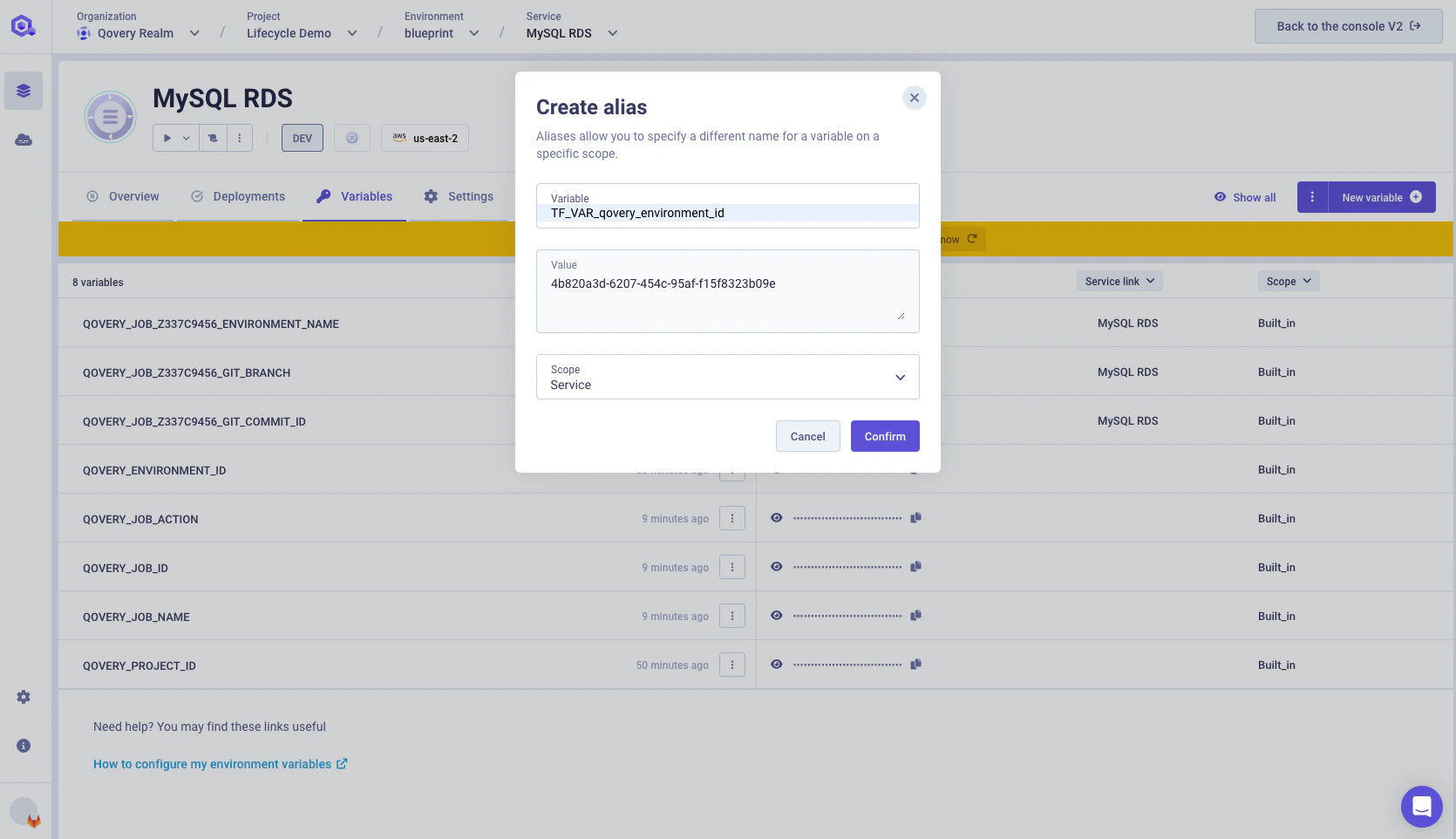Open the QOVERY_JOB_NAME row actions menu

coord(731,616)
